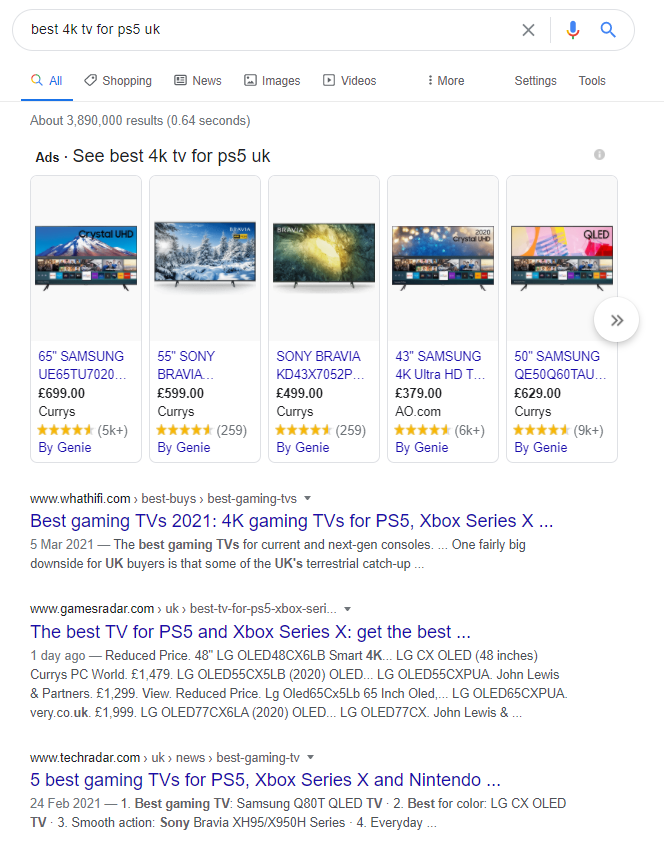
Task: Open the 50" SAMSUNG QE50Q60TAU product link
Action: [560, 365]
